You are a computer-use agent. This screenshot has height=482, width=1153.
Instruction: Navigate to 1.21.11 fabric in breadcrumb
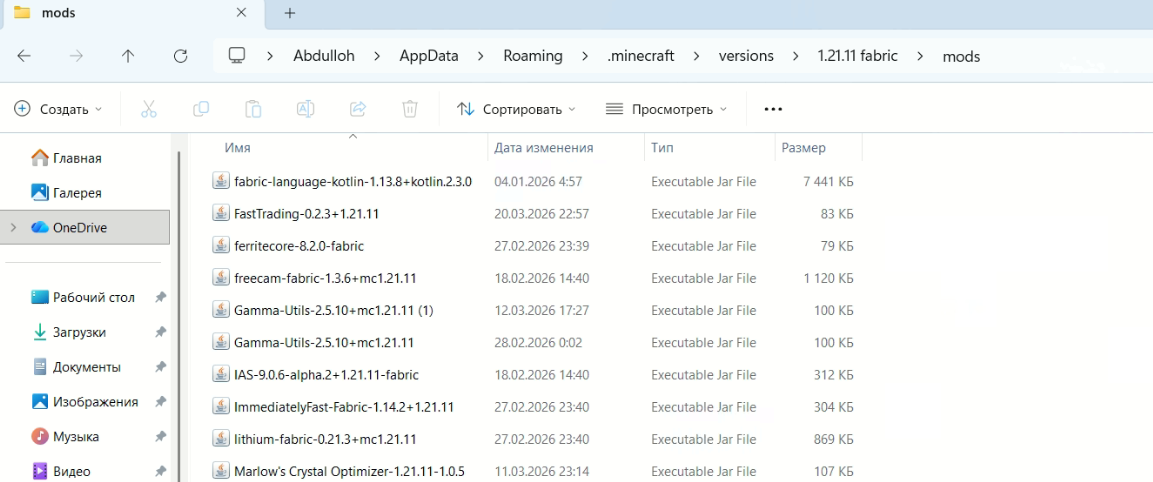857,56
